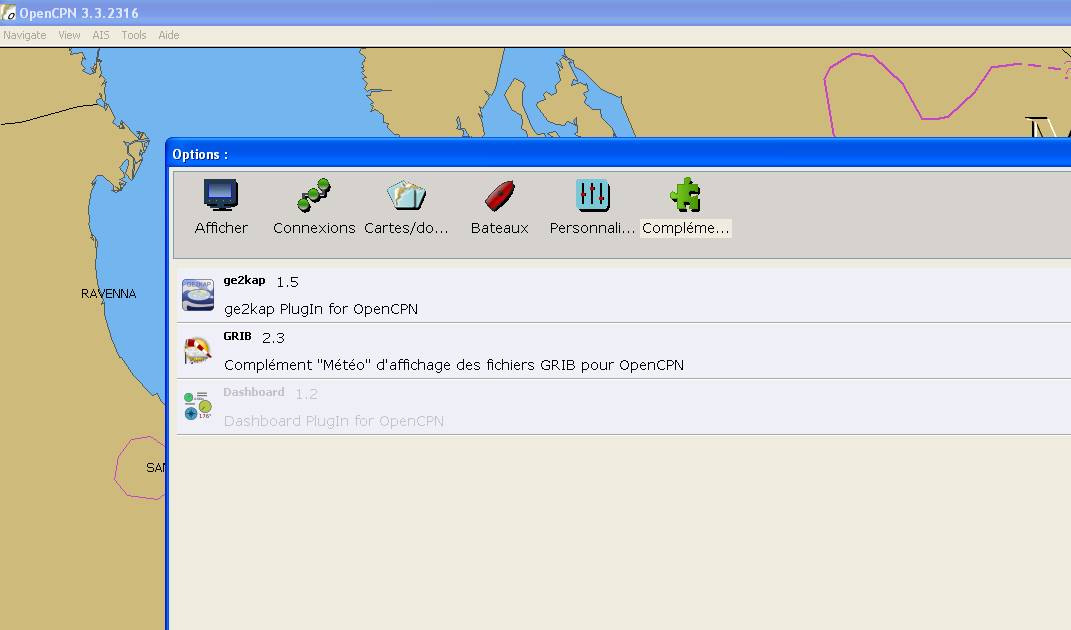Switch to the Cartes/do... tab label
This screenshot has width=1071, height=630.
click(x=406, y=228)
